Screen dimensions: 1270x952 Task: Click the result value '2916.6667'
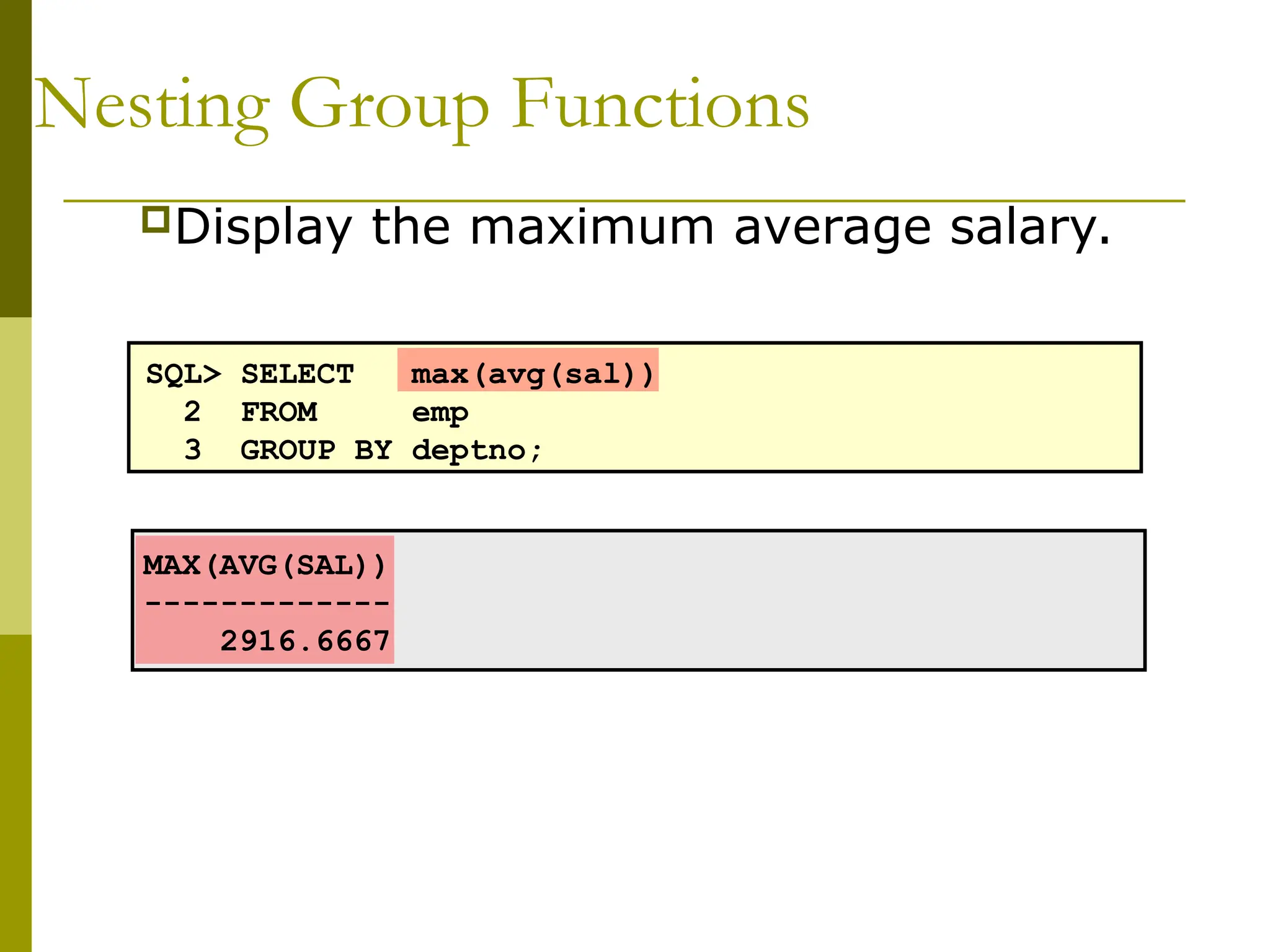(x=305, y=641)
